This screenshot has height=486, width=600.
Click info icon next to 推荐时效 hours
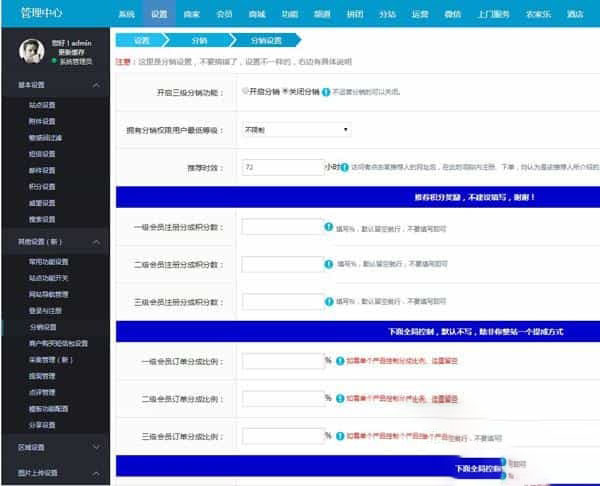point(346,167)
